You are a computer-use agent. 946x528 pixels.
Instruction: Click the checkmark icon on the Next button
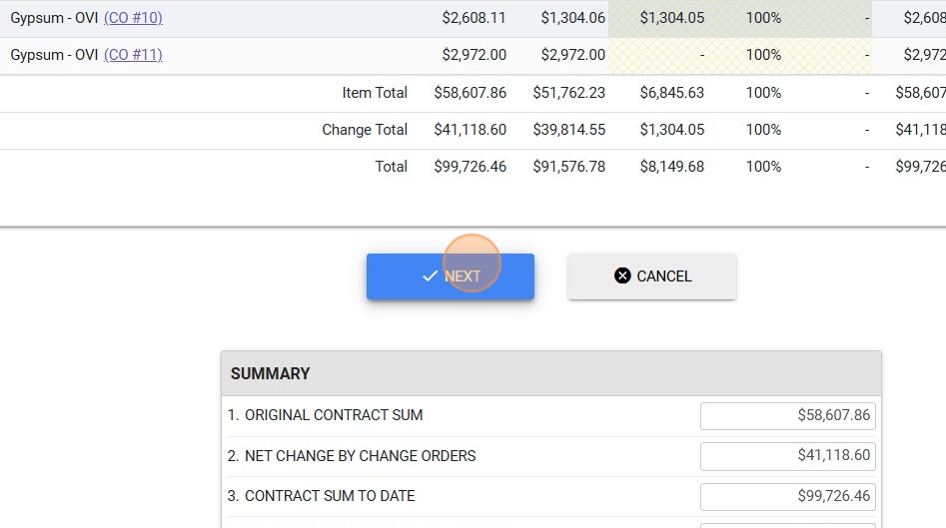(430, 276)
